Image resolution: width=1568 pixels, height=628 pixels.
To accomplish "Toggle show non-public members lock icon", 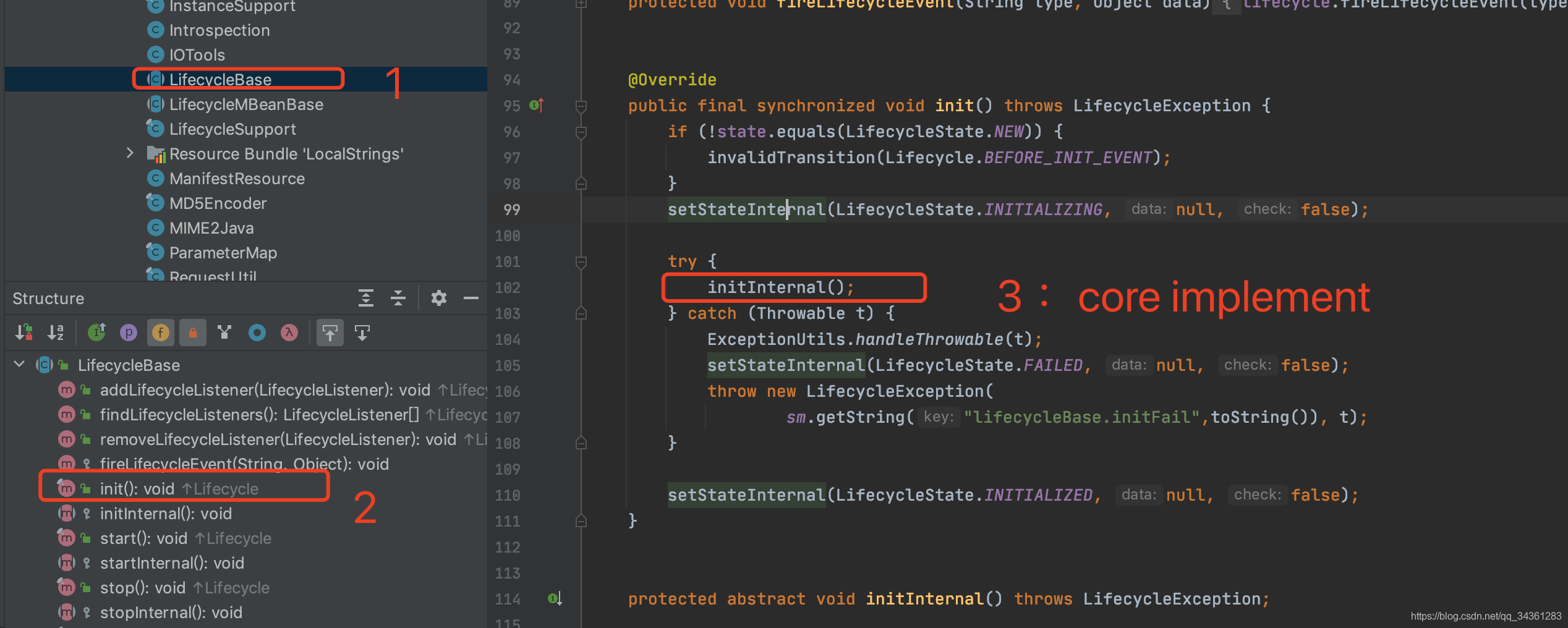I will (x=193, y=333).
